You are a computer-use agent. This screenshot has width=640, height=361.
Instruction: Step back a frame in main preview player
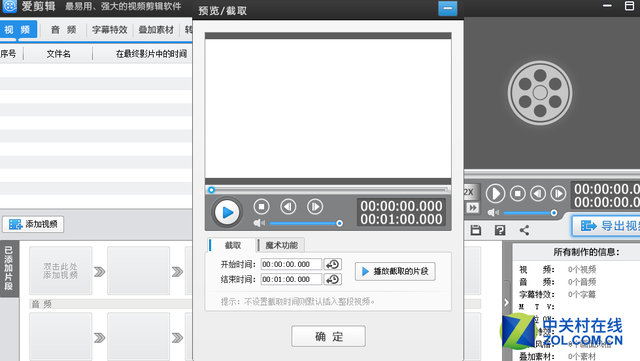click(x=538, y=193)
